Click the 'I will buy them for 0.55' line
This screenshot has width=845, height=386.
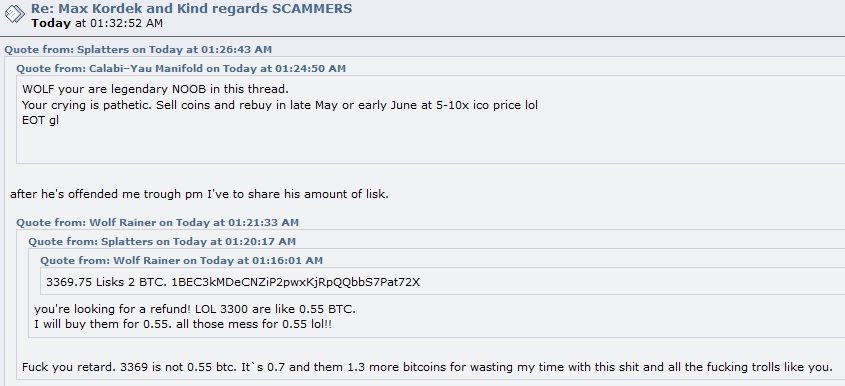click(183, 325)
